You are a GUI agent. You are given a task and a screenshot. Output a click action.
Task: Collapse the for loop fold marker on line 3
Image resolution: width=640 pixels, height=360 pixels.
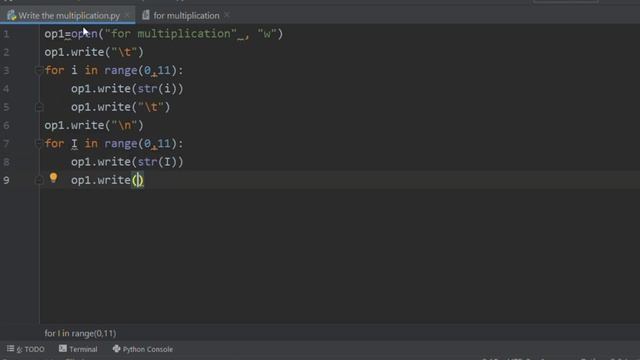point(39,70)
